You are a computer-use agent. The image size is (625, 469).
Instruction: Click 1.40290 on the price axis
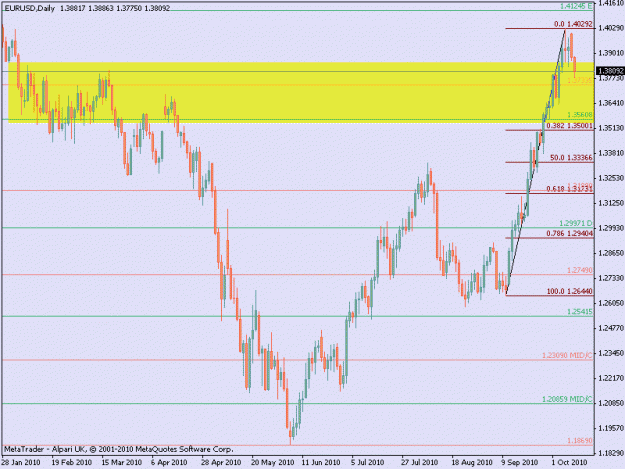click(611, 27)
